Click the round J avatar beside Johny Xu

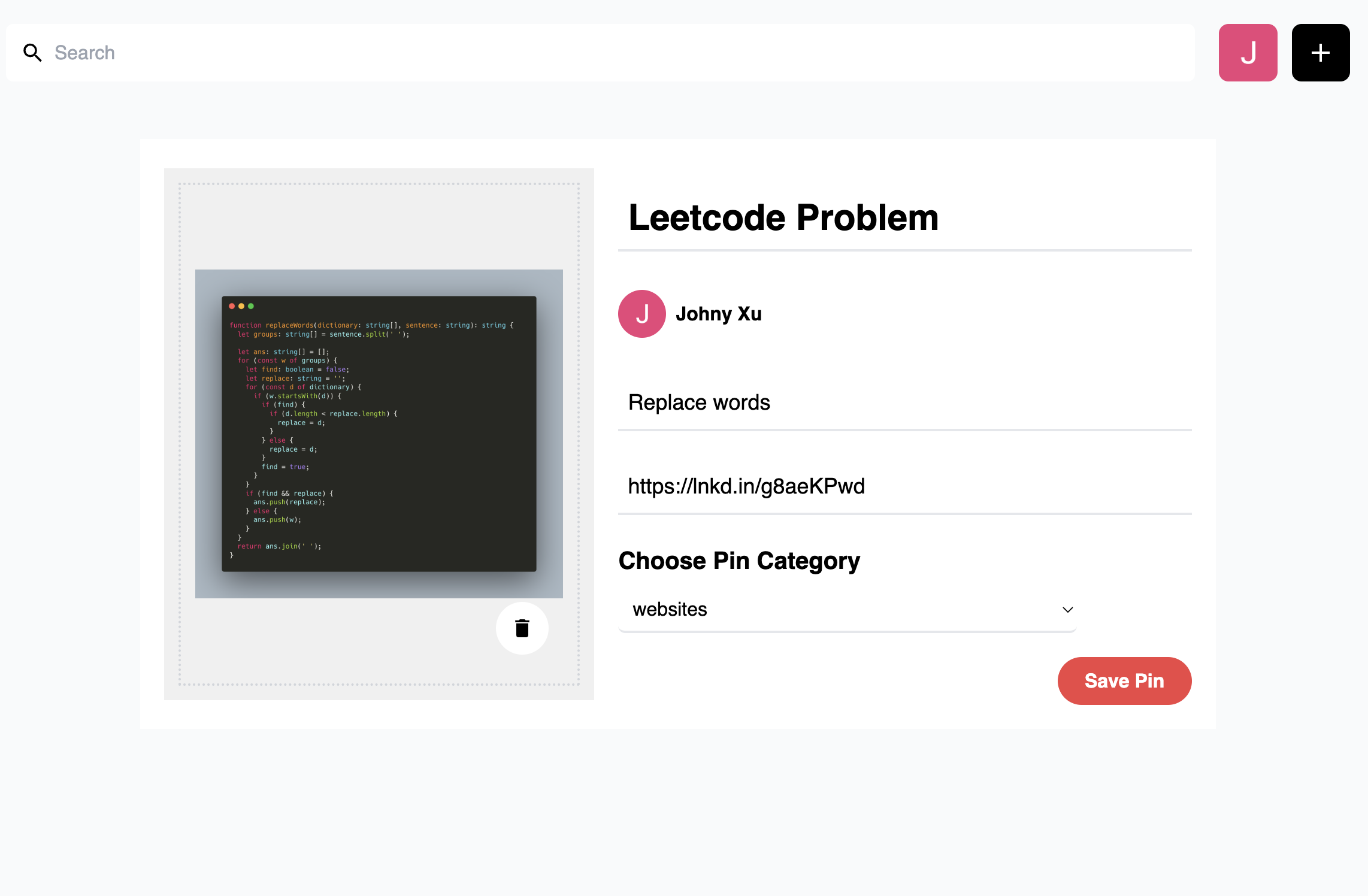pyautogui.click(x=641, y=314)
